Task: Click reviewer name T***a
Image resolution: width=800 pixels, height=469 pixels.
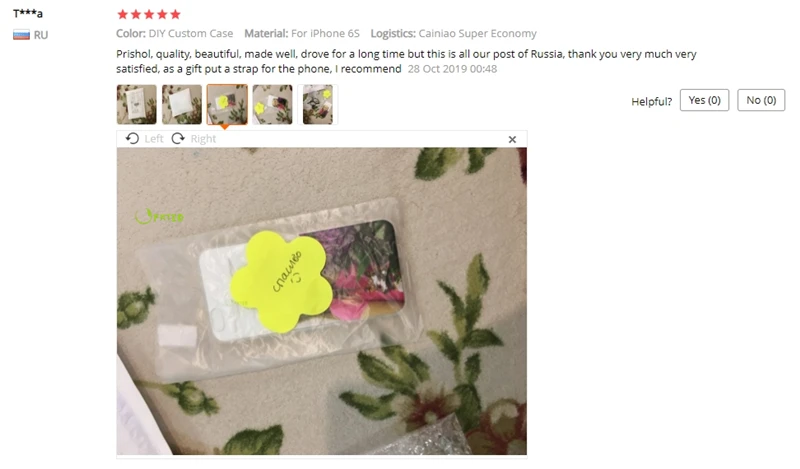Action: (x=28, y=13)
